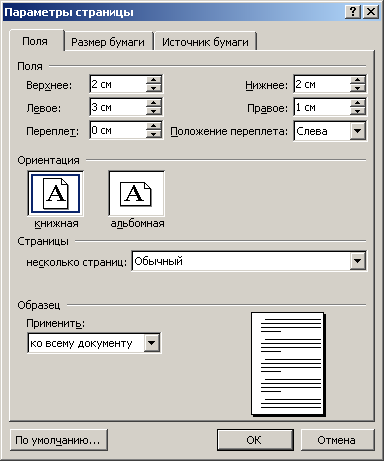384x461 pixels.
Task: Switch to Размер бумаги tab
Action: pyautogui.click(x=108, y=42)
